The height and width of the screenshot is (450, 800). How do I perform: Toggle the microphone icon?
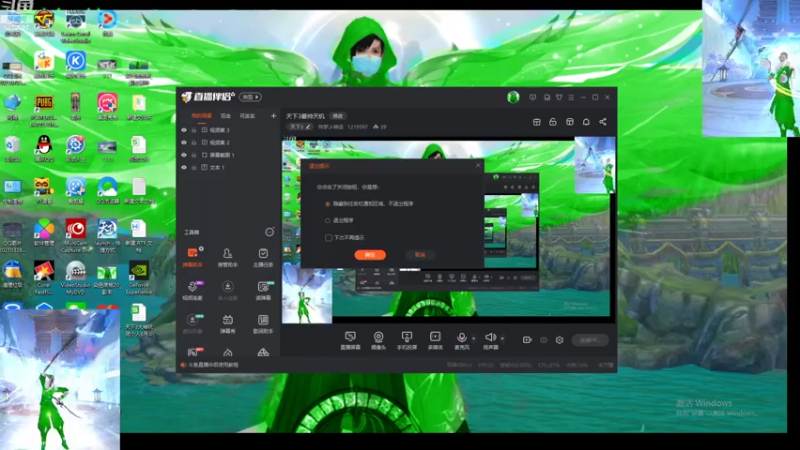pyautogui.click(x=462, y=339)
